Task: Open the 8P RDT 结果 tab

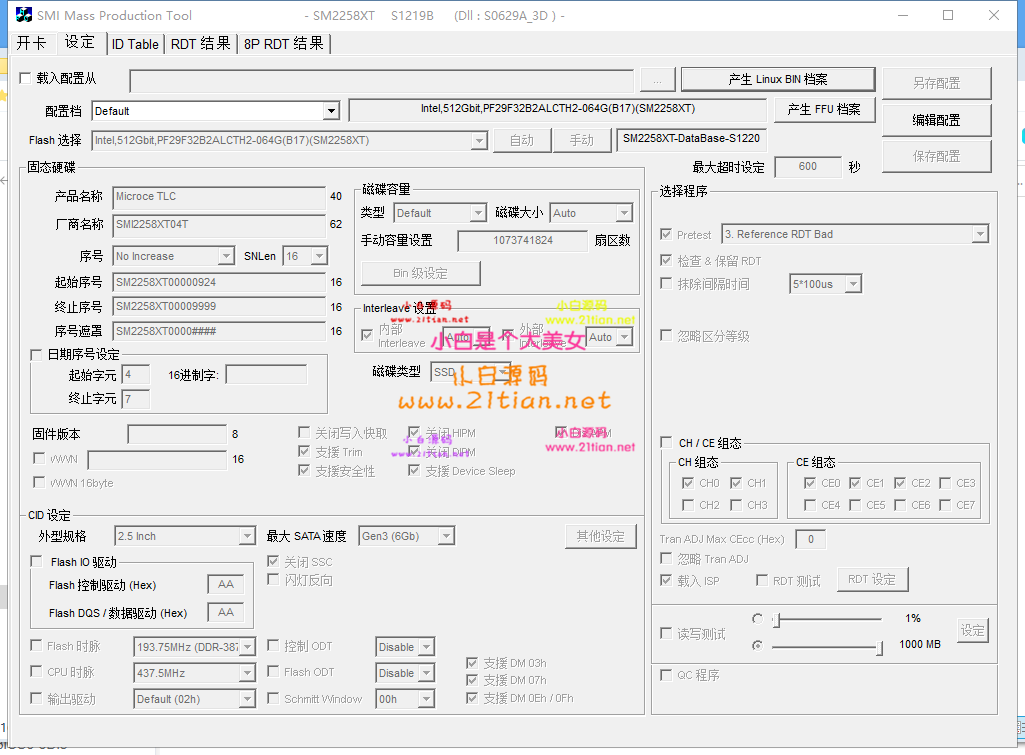Action: tap(284, 44)
